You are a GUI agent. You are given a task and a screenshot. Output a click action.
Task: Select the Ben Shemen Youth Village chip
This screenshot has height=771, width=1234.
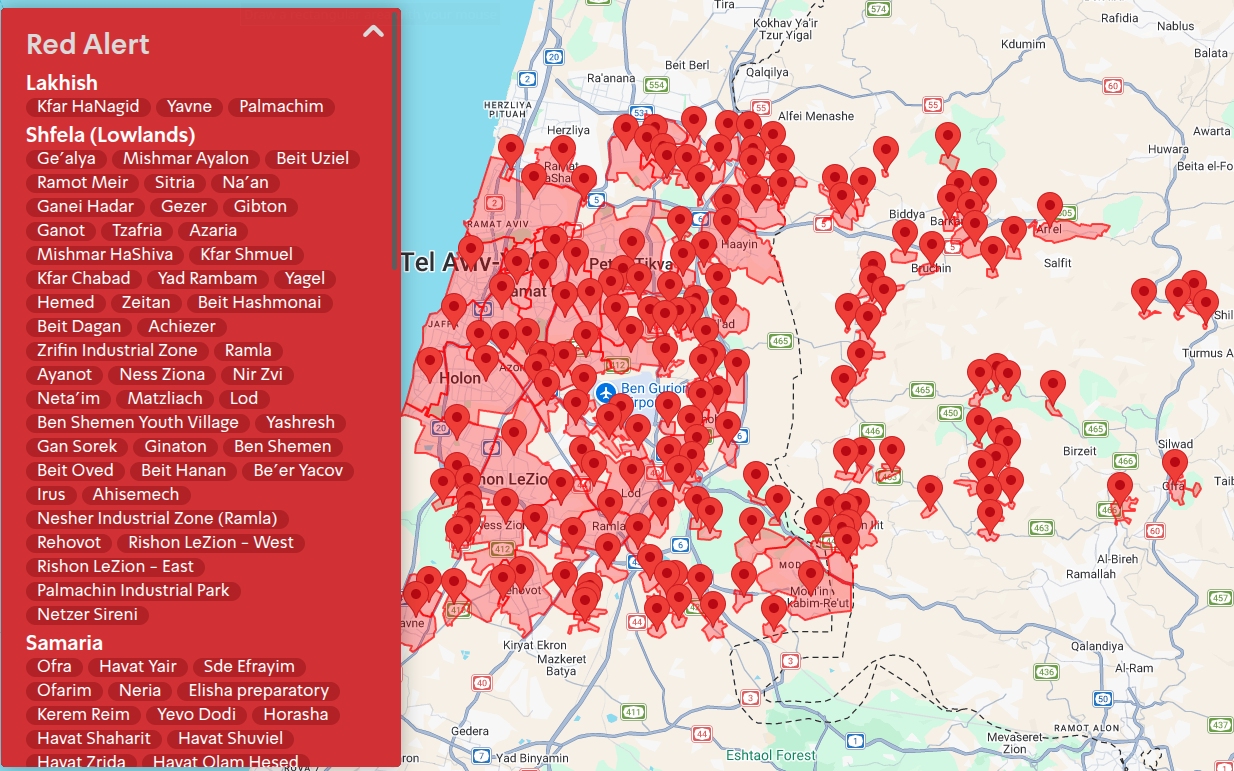coord(138,423)
